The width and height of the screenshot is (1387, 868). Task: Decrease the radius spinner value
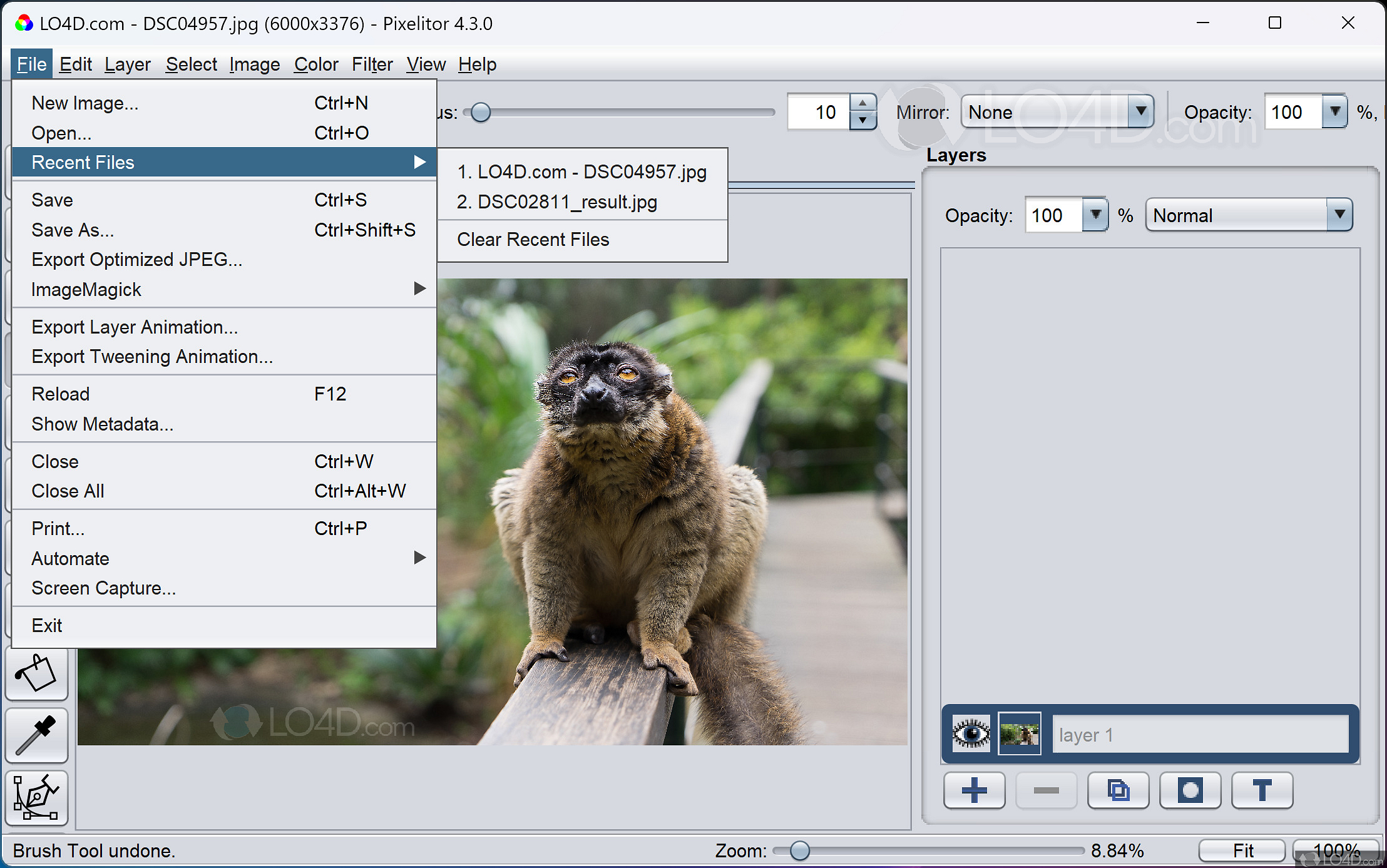[862, 120]
